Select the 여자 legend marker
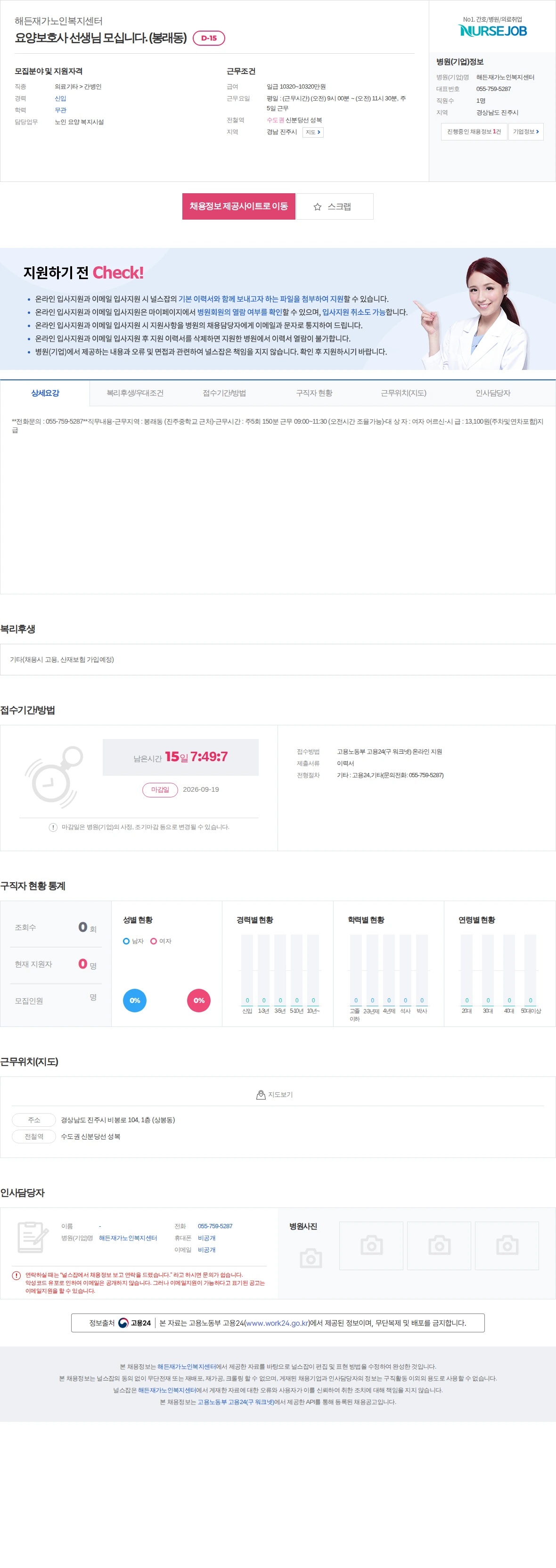 (x=154, y=941)
